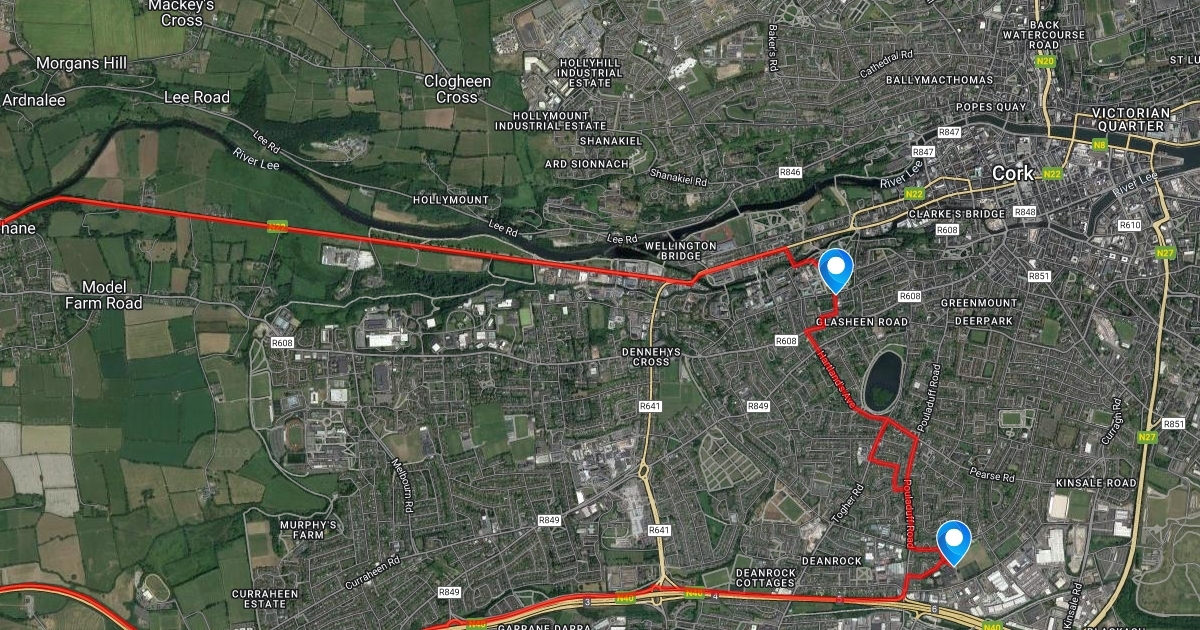The width and height of the screenshot is (1200, 630).
Task: Click the N20 road shield
Action: point(1045,62)
